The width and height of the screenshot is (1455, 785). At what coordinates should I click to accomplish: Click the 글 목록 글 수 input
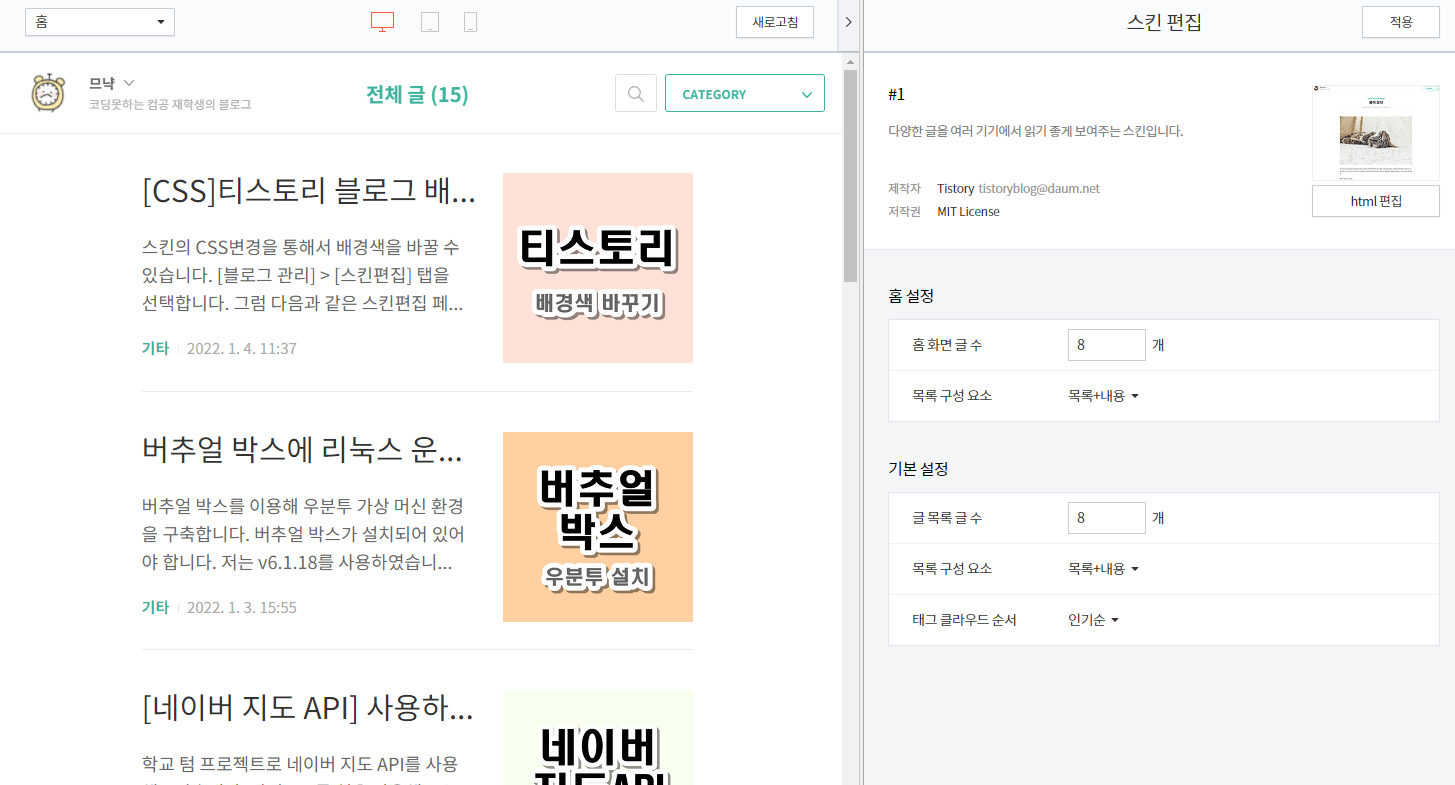(x=1106, y=518)
